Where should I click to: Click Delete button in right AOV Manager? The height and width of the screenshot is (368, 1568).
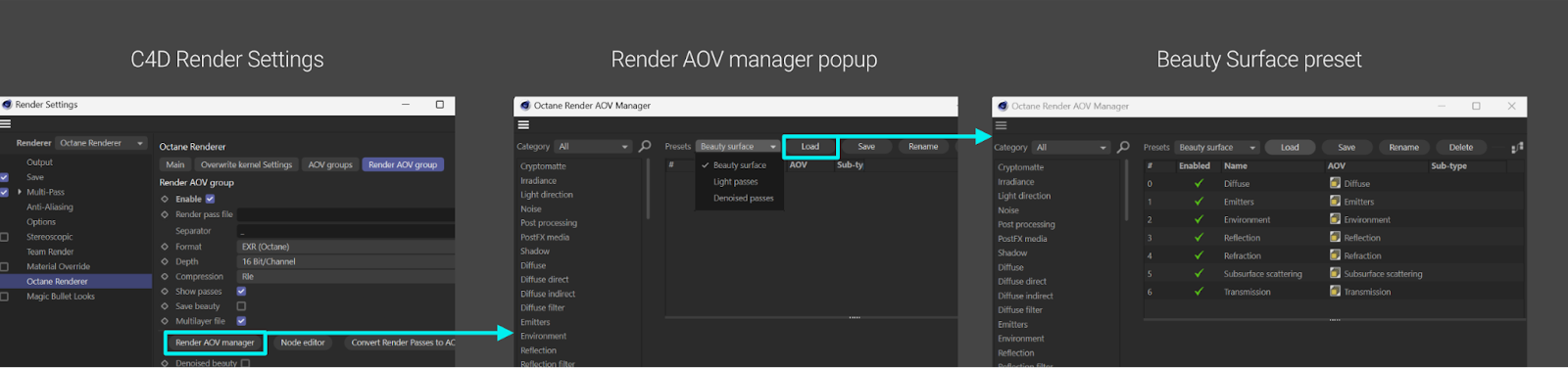(x=1461, y=148)
